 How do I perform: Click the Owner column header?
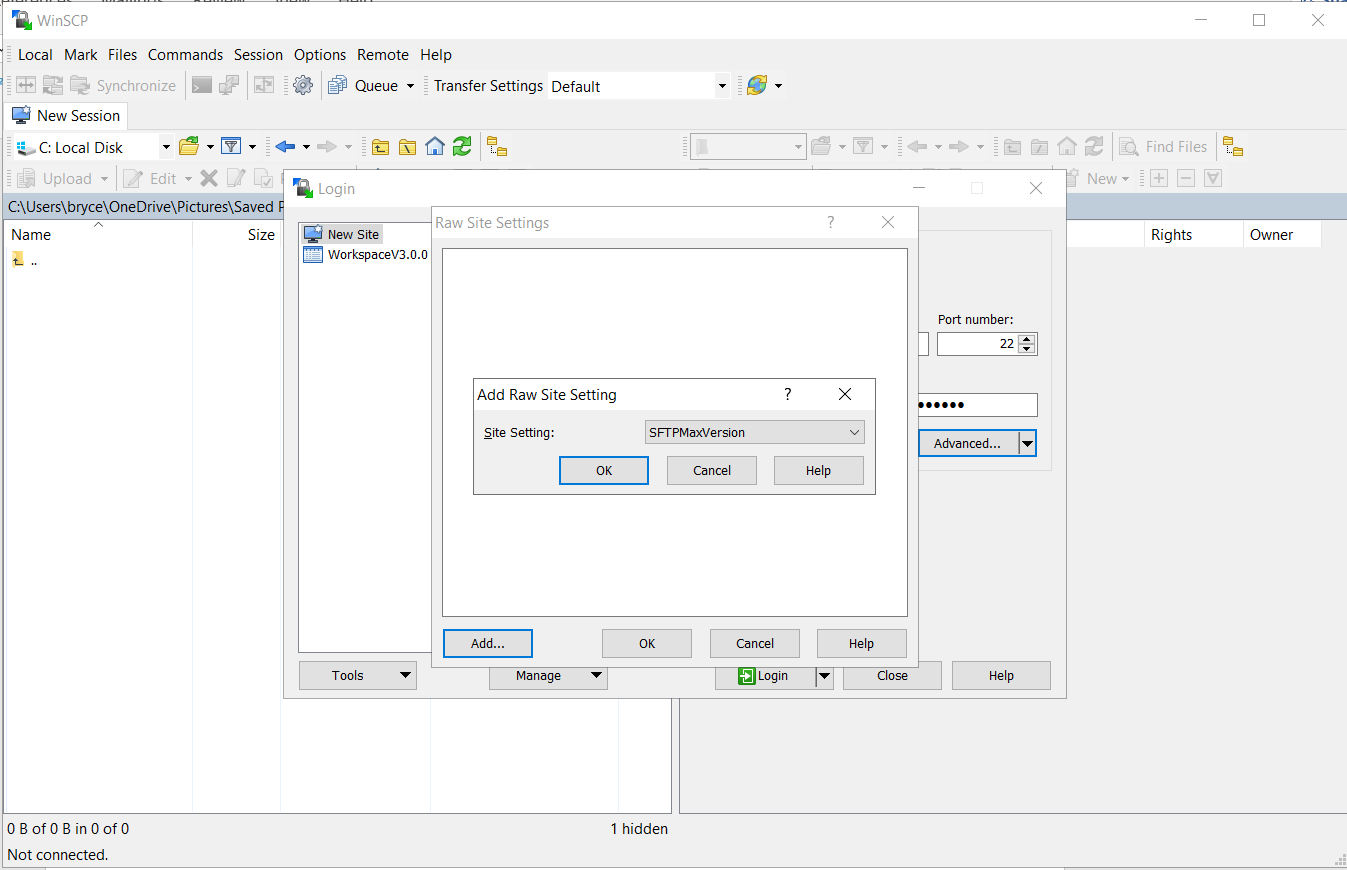coord(1281,234)
